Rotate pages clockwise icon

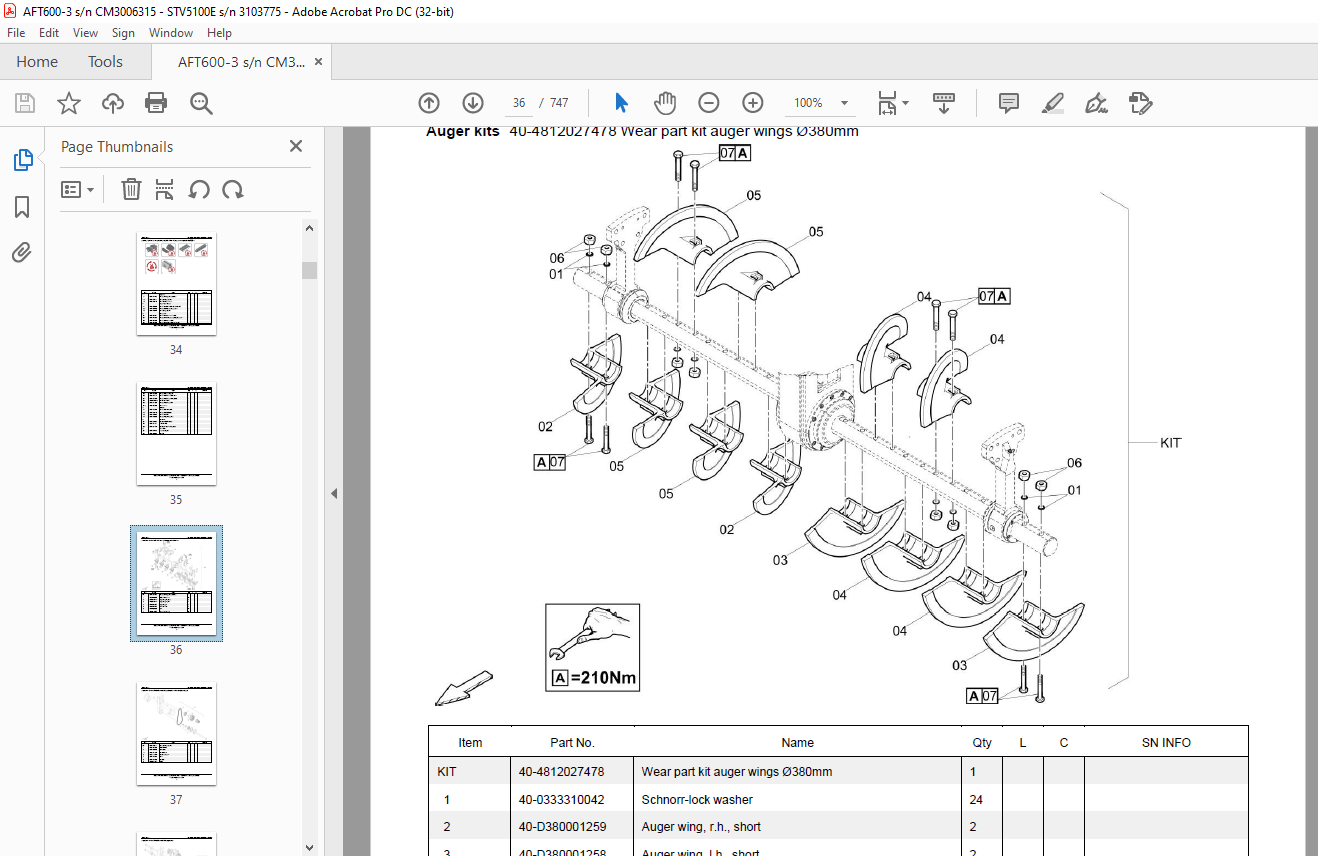(233, 189)
